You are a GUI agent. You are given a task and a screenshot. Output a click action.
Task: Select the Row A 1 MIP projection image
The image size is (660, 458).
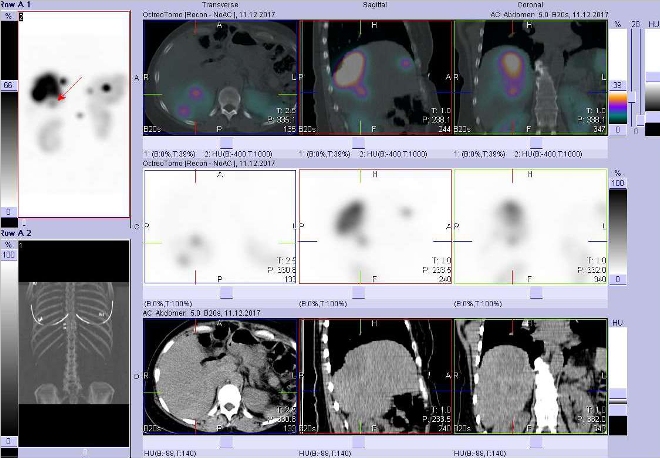click(74, 115)
